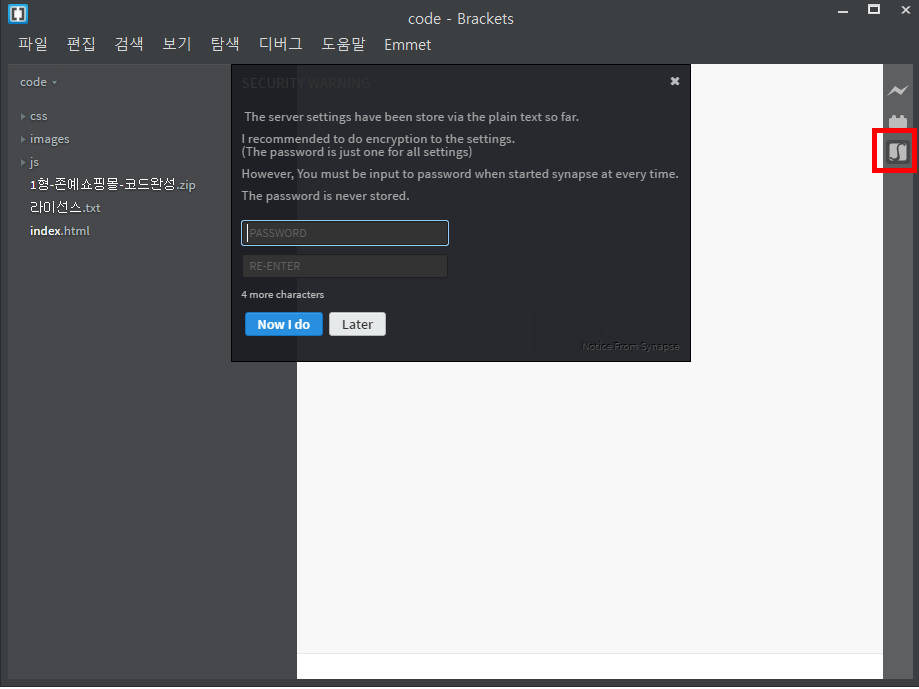Image resolution: width=919 pixels, height=689 pixels.
Task: Maximize the Brackets window
Action: point(874,9)
